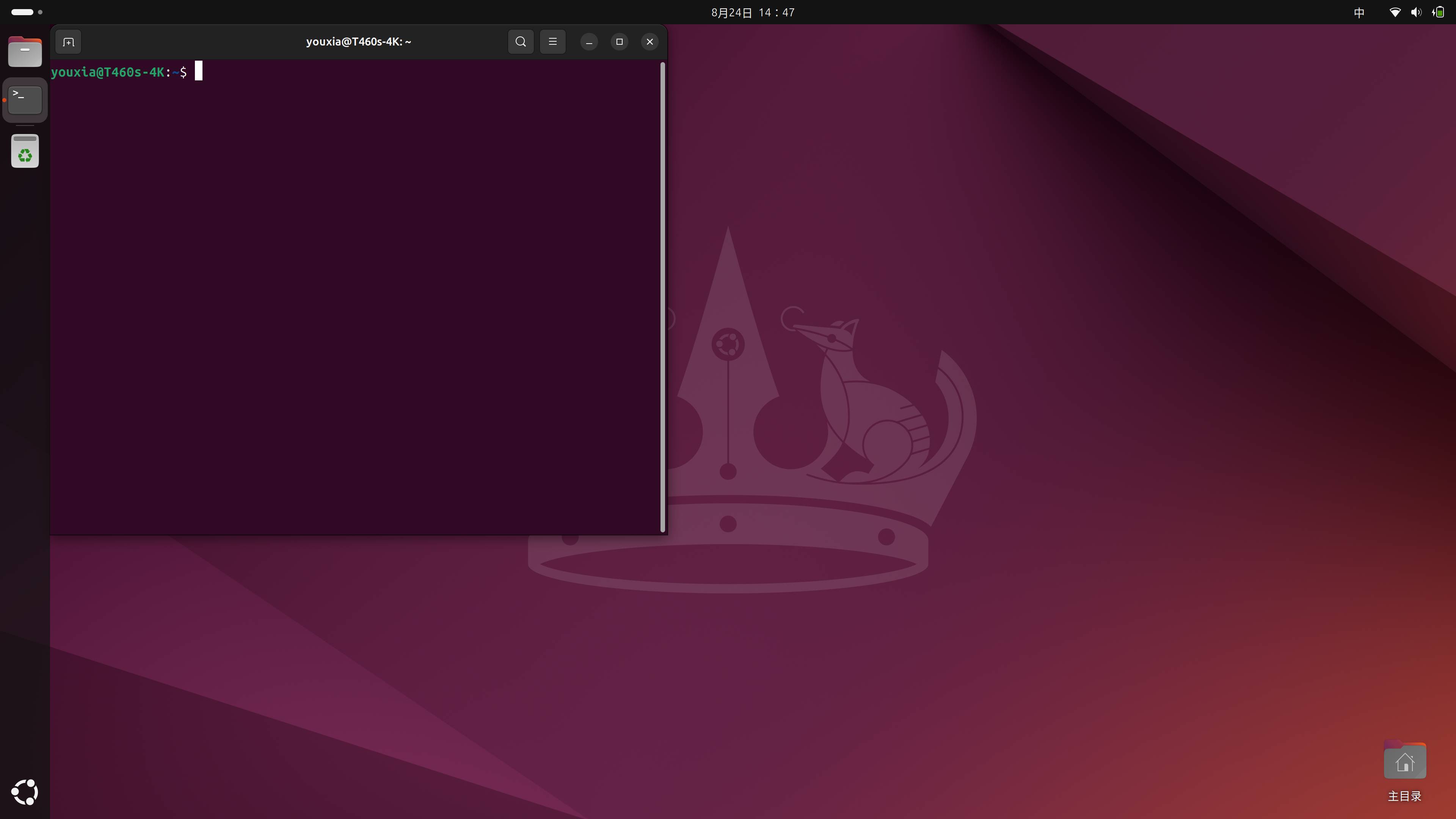1456x819 pixels.
Task: Open the 主目录 home folder desktop icon
Action: (1404, 772)
